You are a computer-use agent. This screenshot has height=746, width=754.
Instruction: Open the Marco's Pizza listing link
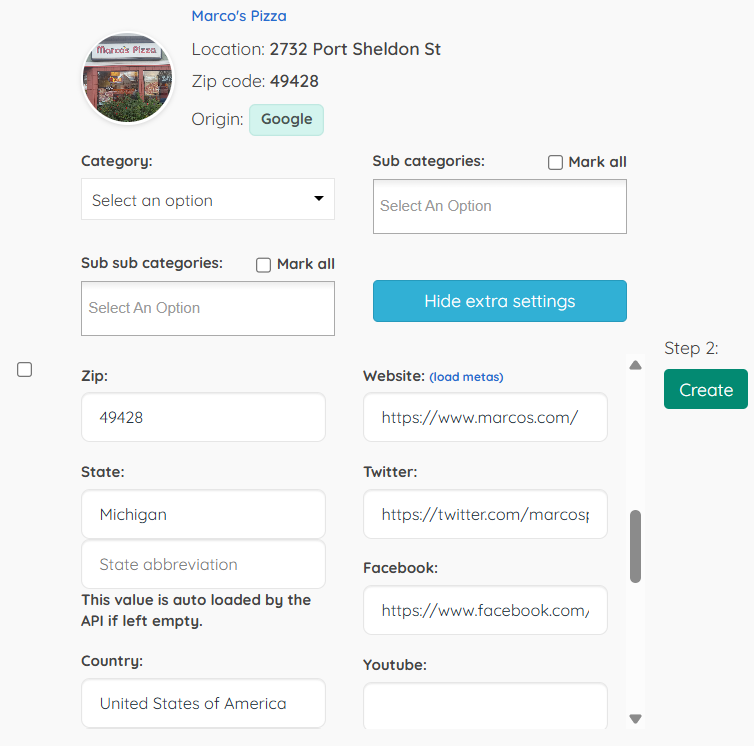point(239,16)
